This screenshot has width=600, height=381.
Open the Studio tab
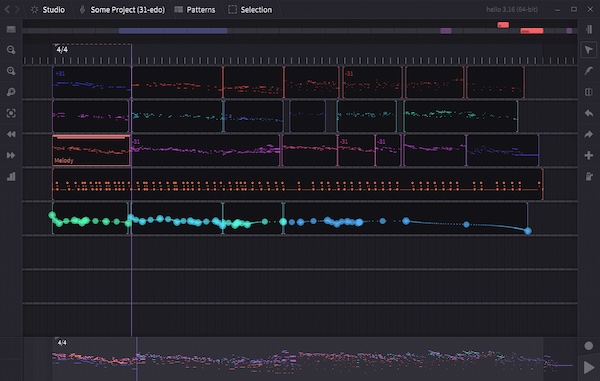[48, 10]
